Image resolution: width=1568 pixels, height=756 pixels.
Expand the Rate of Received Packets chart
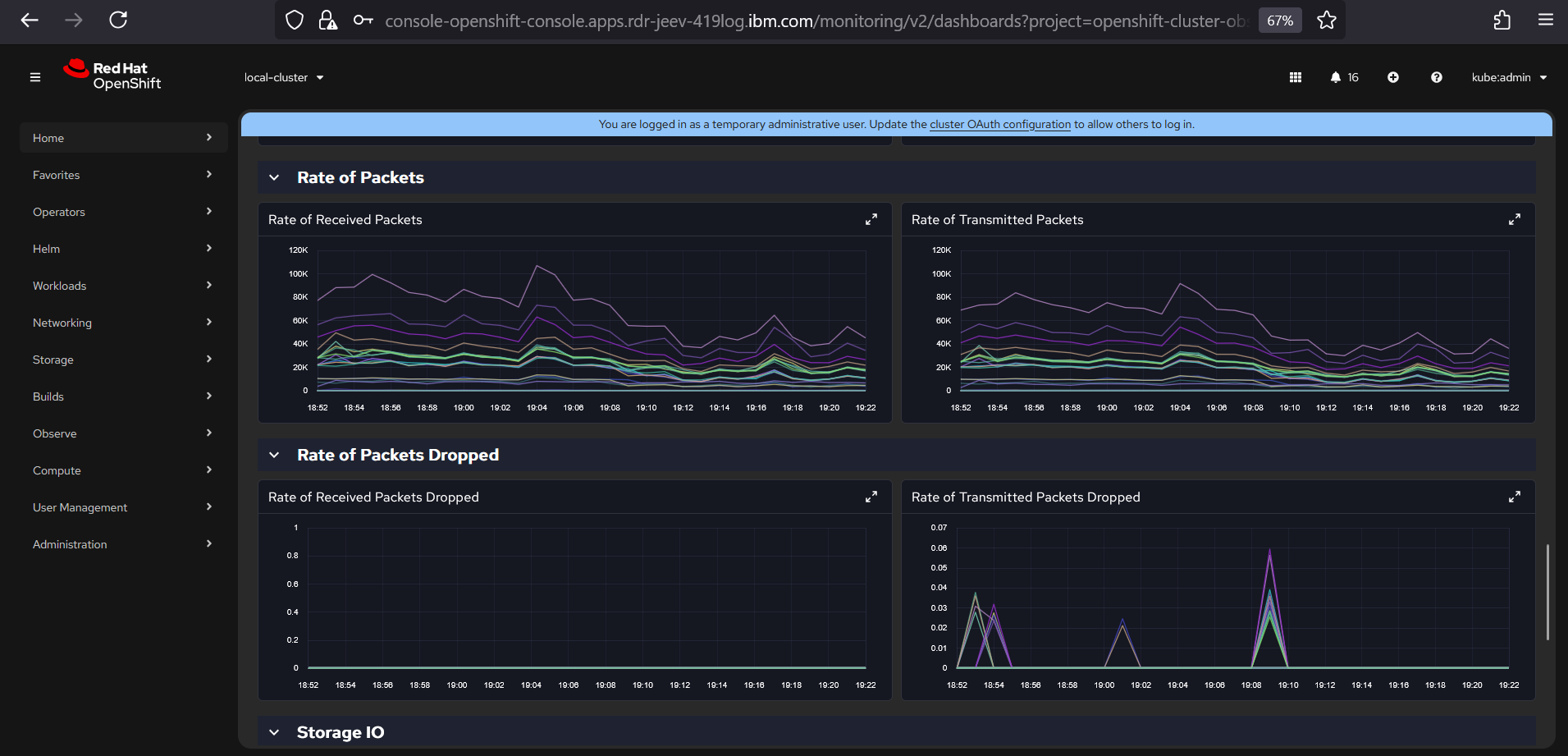click(x=871, y=219)
